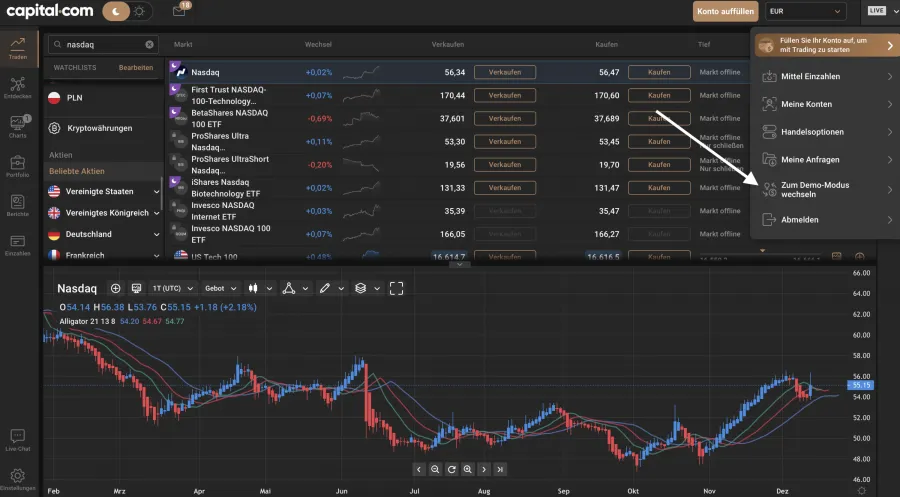Click the account funding banner
900x497 pixels.
pos(827,45)
